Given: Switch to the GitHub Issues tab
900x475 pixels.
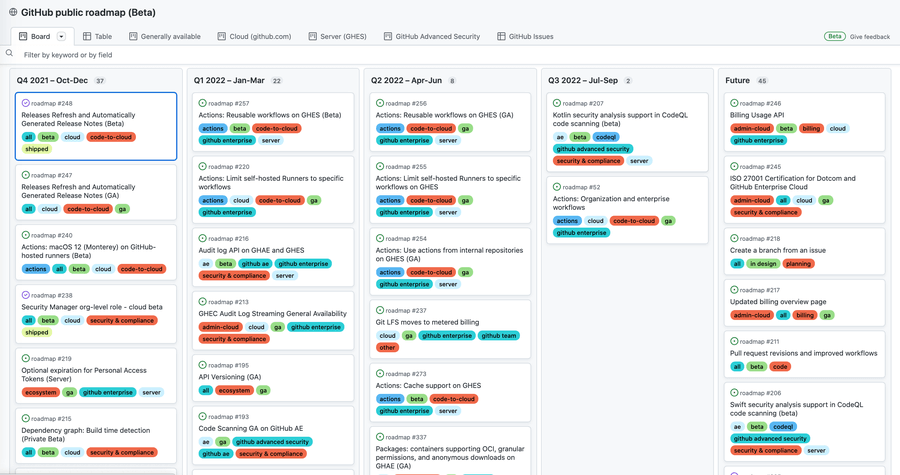Looking at the screenshot, I should [x=525, y=37].
